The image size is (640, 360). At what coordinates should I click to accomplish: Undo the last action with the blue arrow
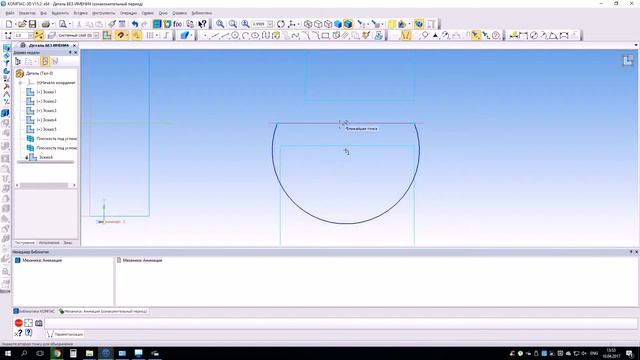point(135,24)
